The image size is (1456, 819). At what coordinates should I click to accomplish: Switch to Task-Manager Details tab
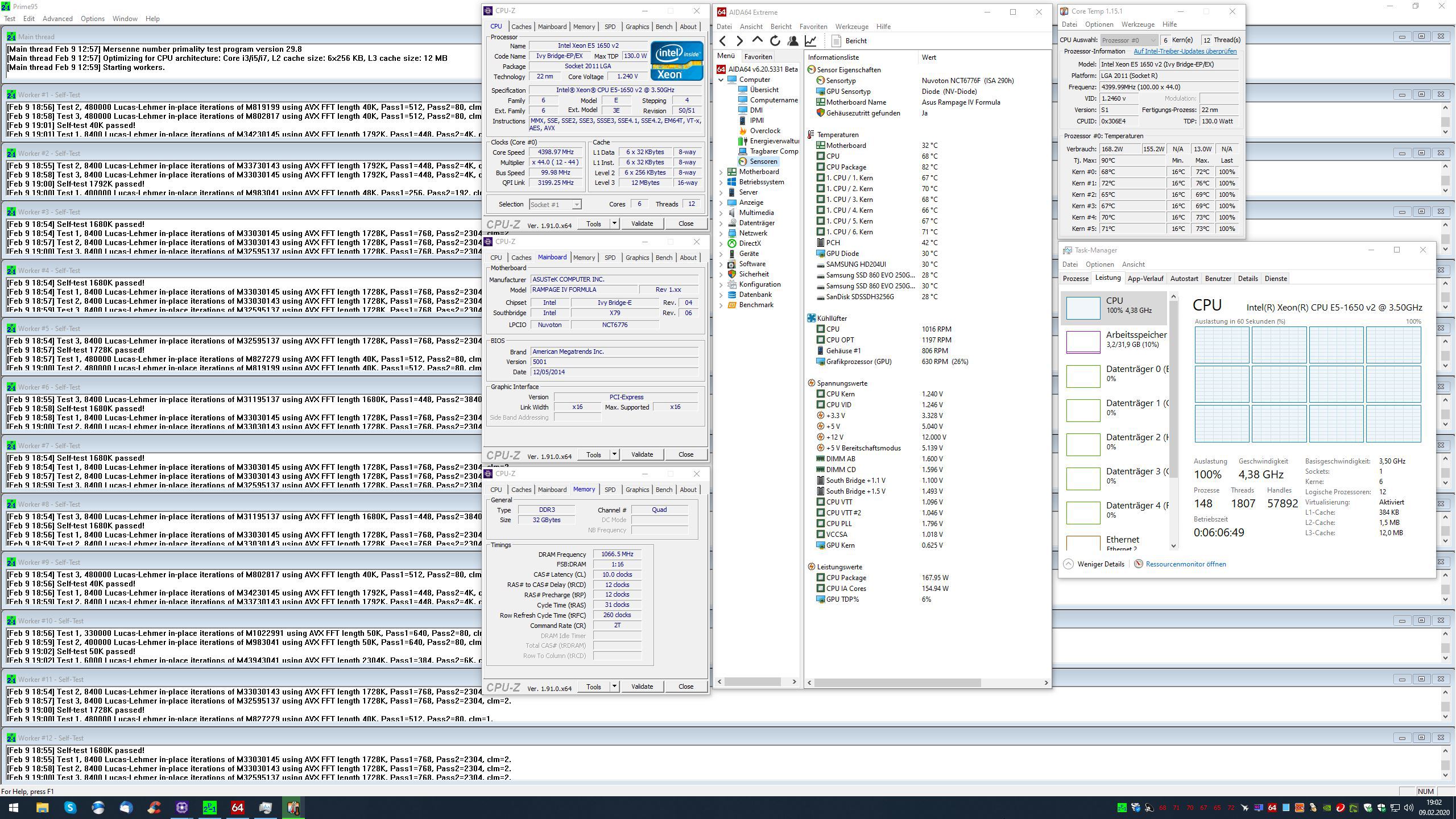(x=1247, y=279)
